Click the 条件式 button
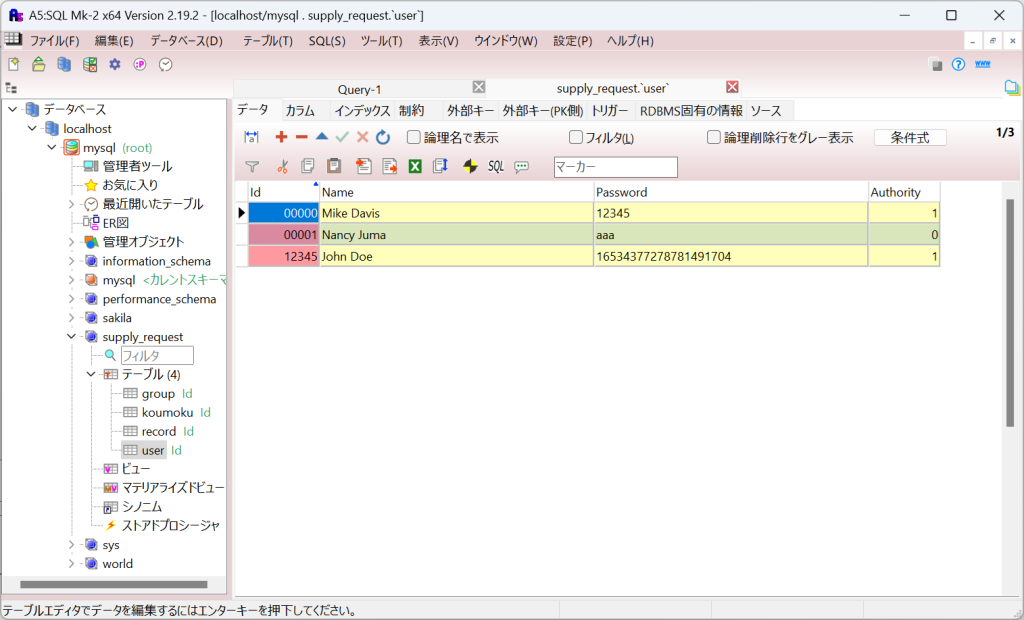This screenshot has width=1024, height=620. click(910, 138)
